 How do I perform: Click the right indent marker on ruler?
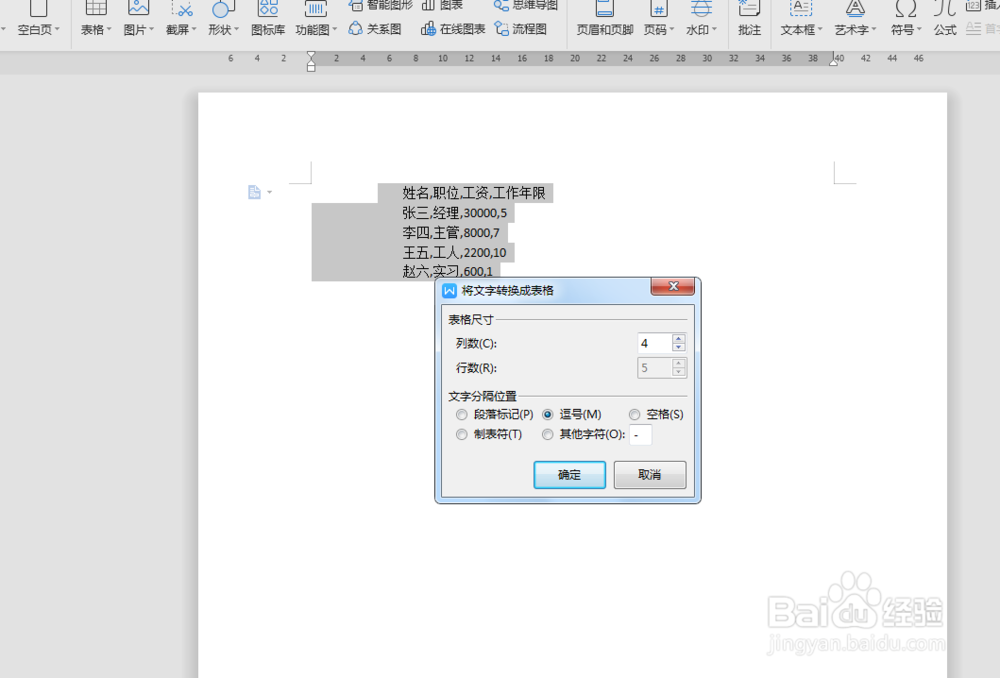pos(834,62)
